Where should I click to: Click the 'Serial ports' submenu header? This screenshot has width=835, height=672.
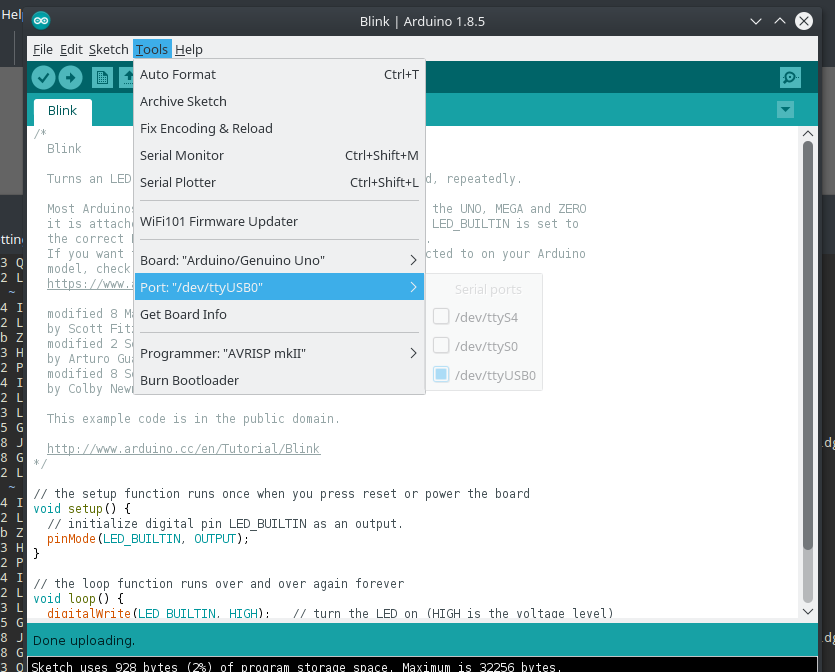(488, 289)
